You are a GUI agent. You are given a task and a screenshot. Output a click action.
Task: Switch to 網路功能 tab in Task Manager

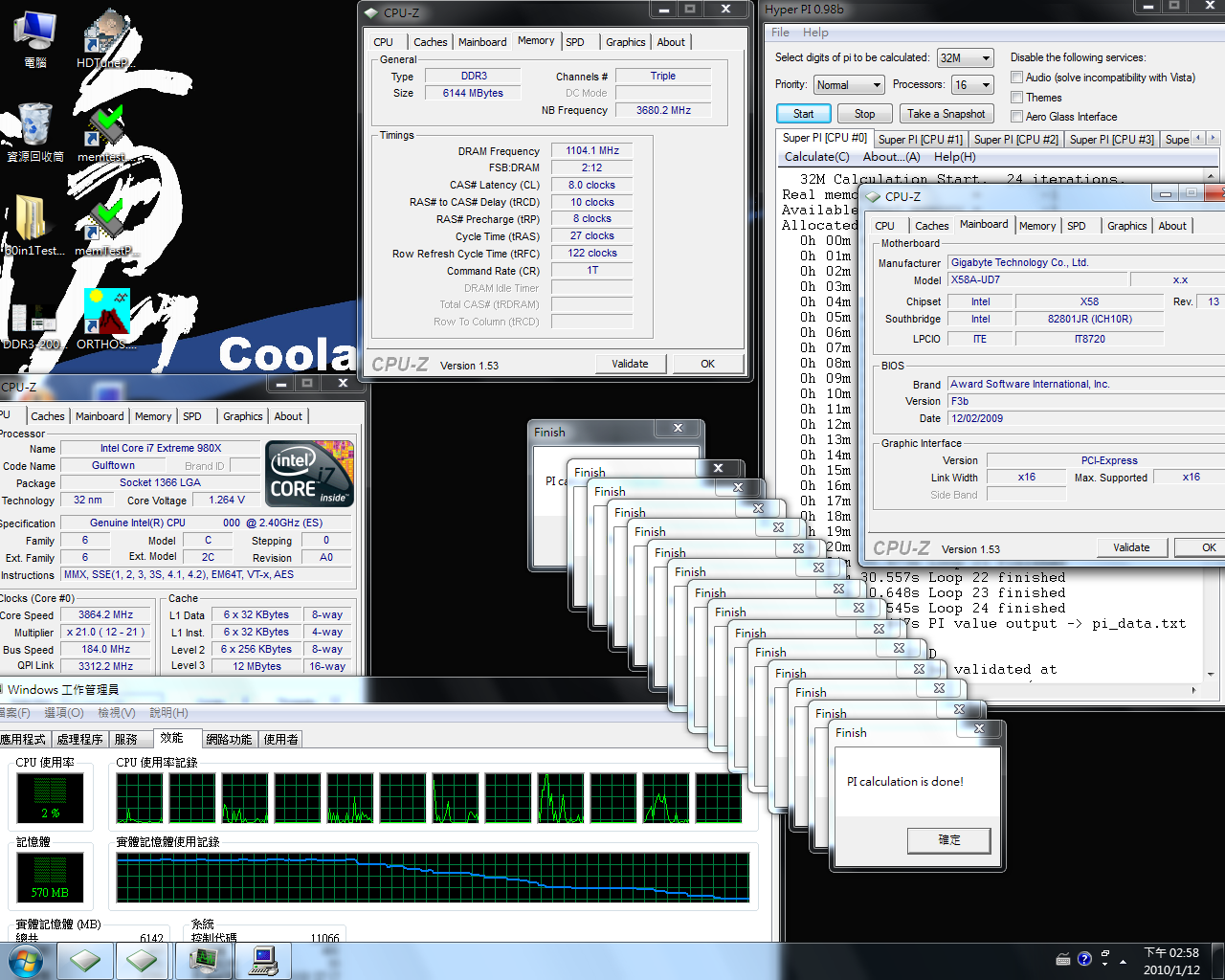tap(229, 740)
